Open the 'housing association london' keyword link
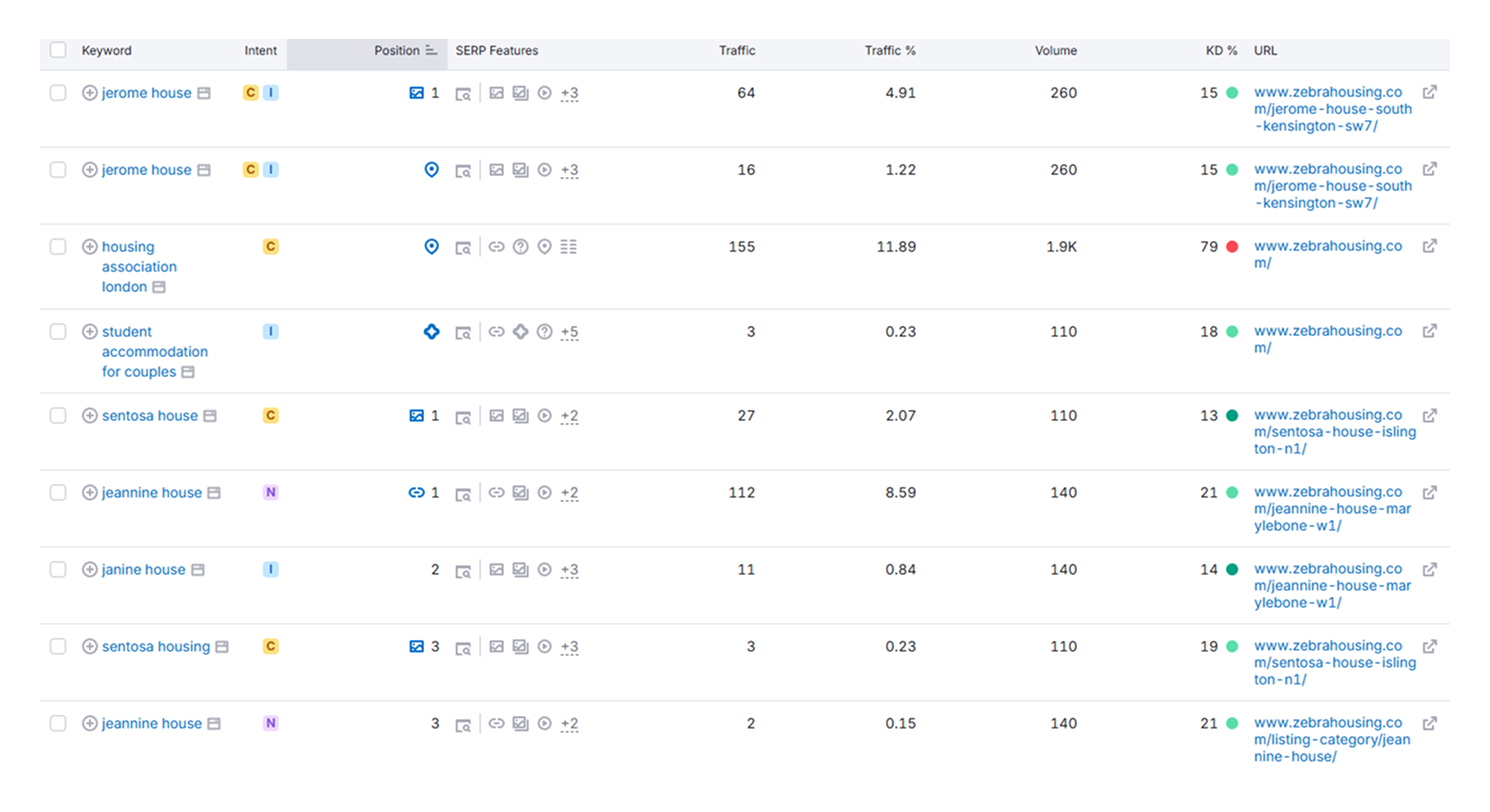The height and width of the screenshot is (812, 1490). pyautogui.click(x=139, y=267)
